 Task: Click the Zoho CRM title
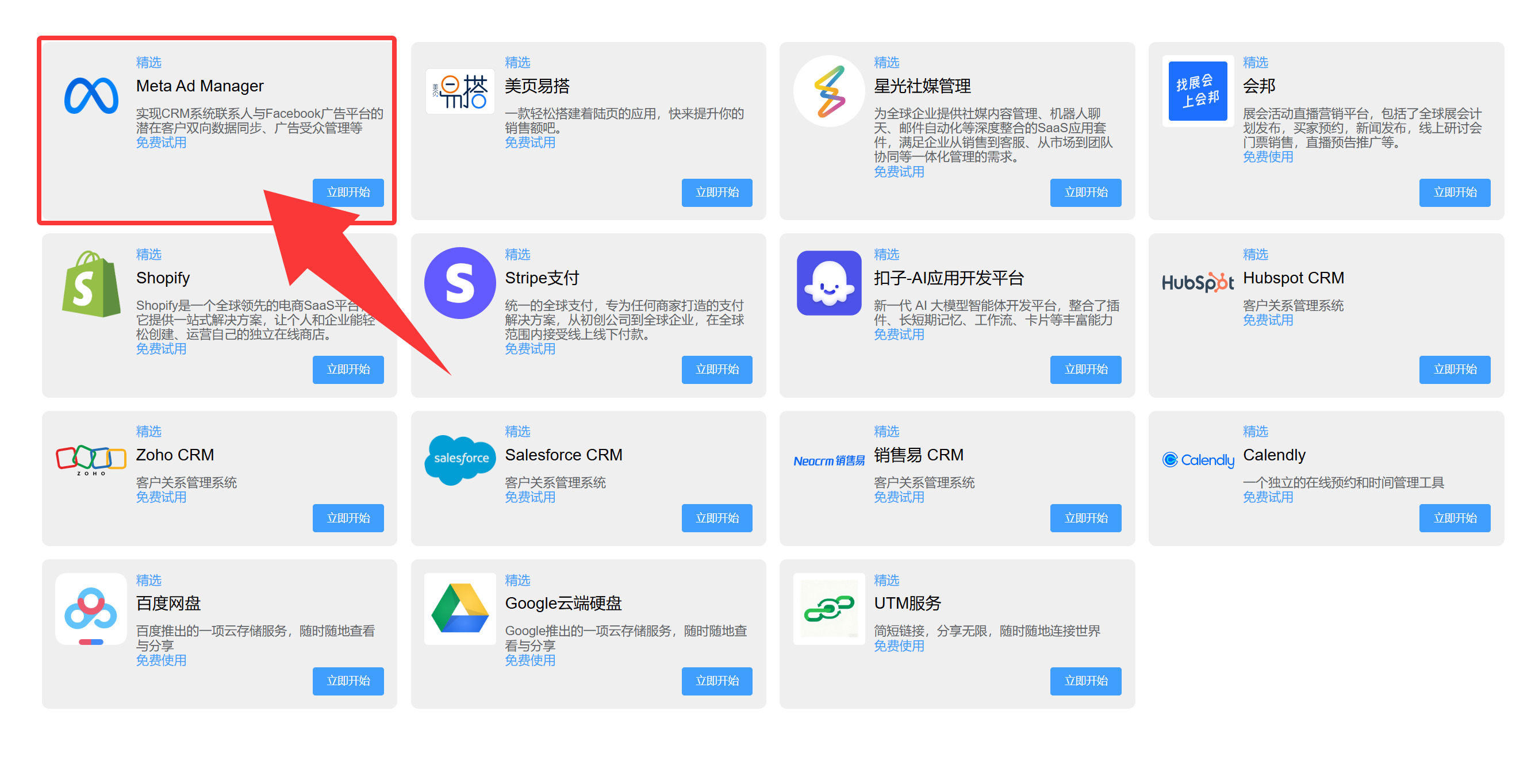tap(175, 455)
